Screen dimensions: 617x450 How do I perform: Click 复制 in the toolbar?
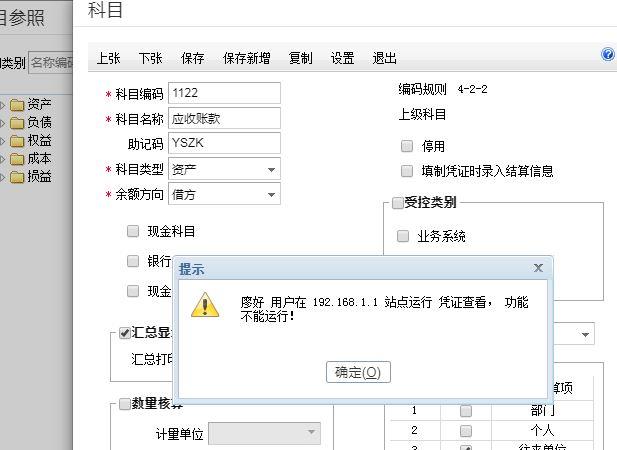[301, 58]
